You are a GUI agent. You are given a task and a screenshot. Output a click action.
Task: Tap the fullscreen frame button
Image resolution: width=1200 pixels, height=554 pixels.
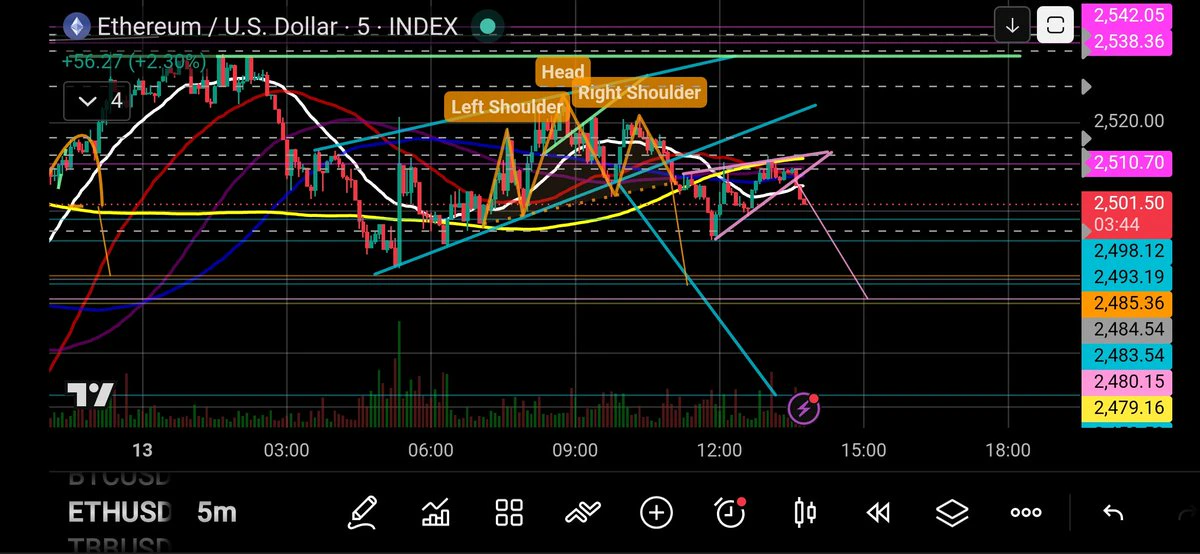click(1055, 26)
